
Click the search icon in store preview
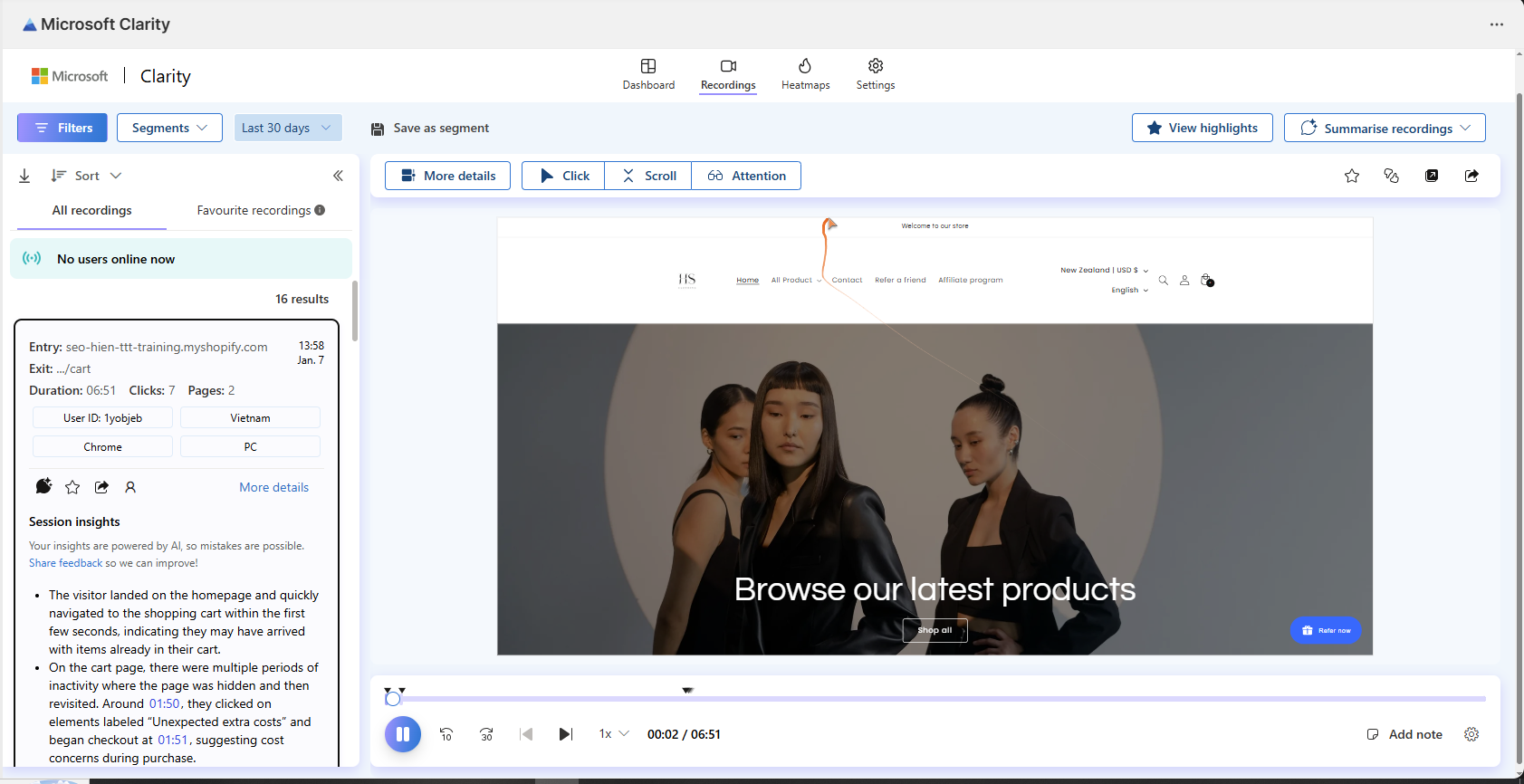[x=1164, y=281]
